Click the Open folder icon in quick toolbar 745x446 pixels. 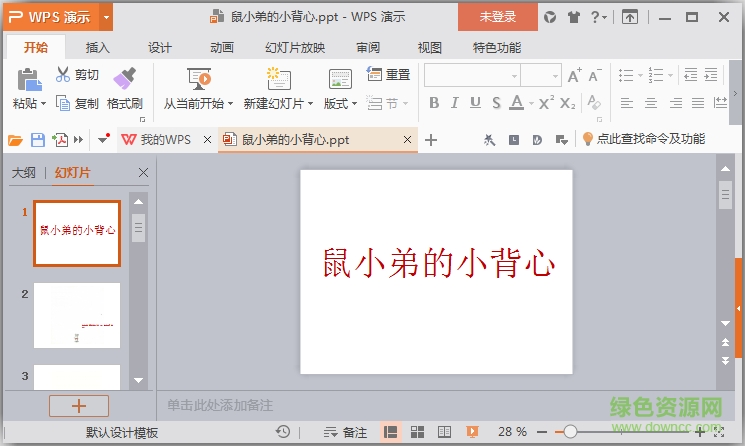15,140
